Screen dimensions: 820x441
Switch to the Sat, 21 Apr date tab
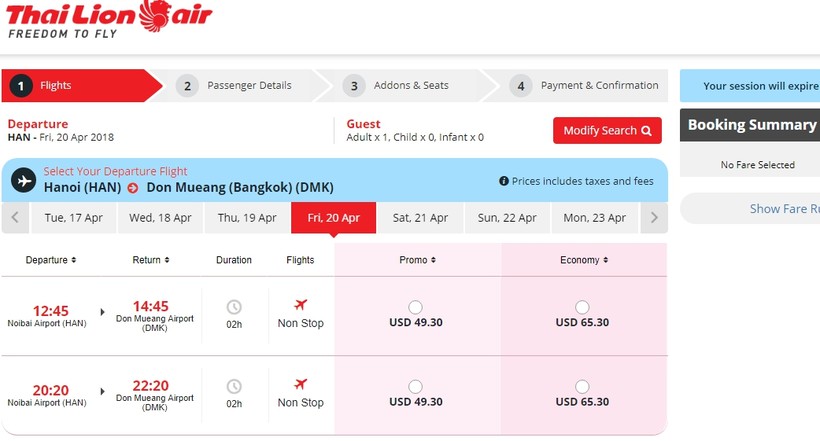click(x=420, y=218)
